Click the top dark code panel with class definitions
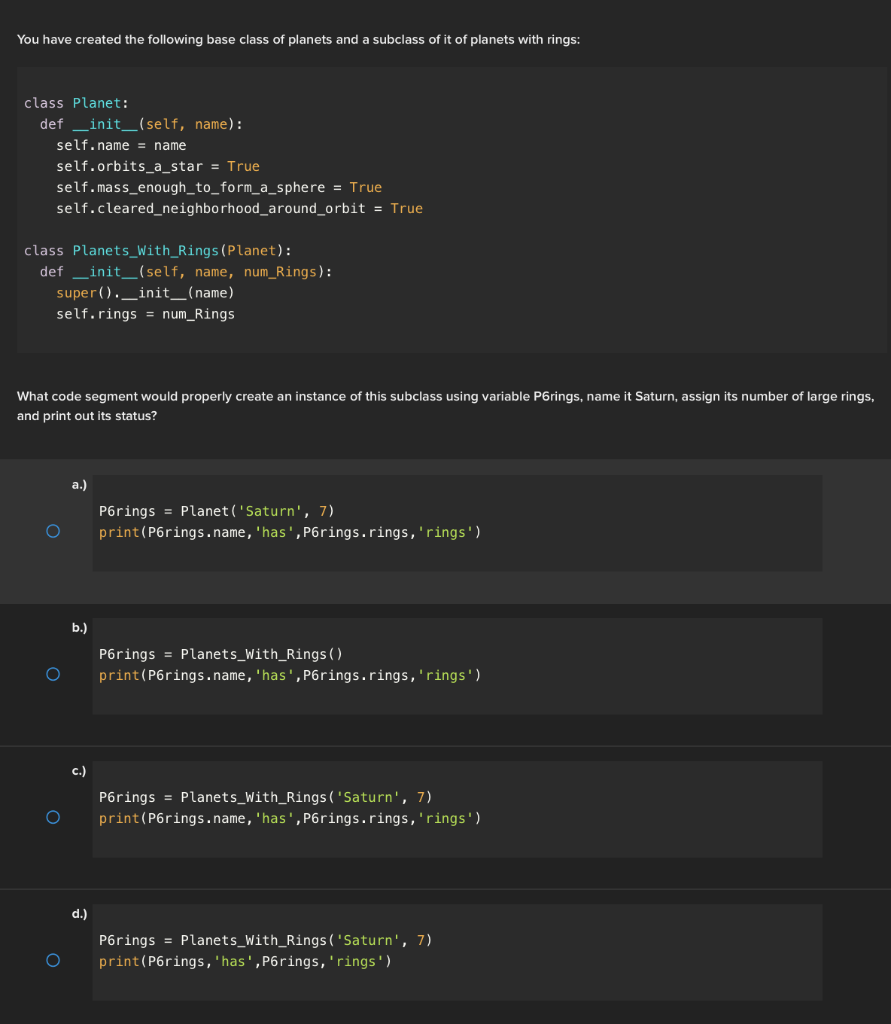 pos(445,210)
